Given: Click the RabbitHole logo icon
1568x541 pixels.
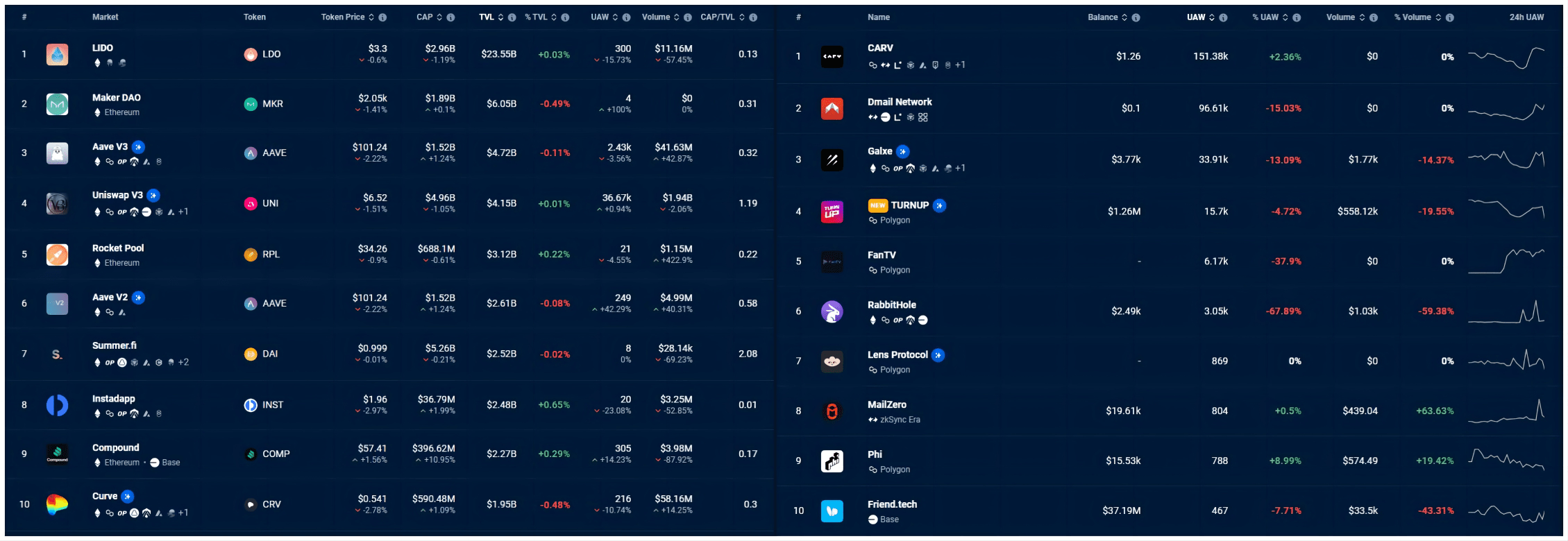Looking at the screenshot, I should click(x=832, y=311).
